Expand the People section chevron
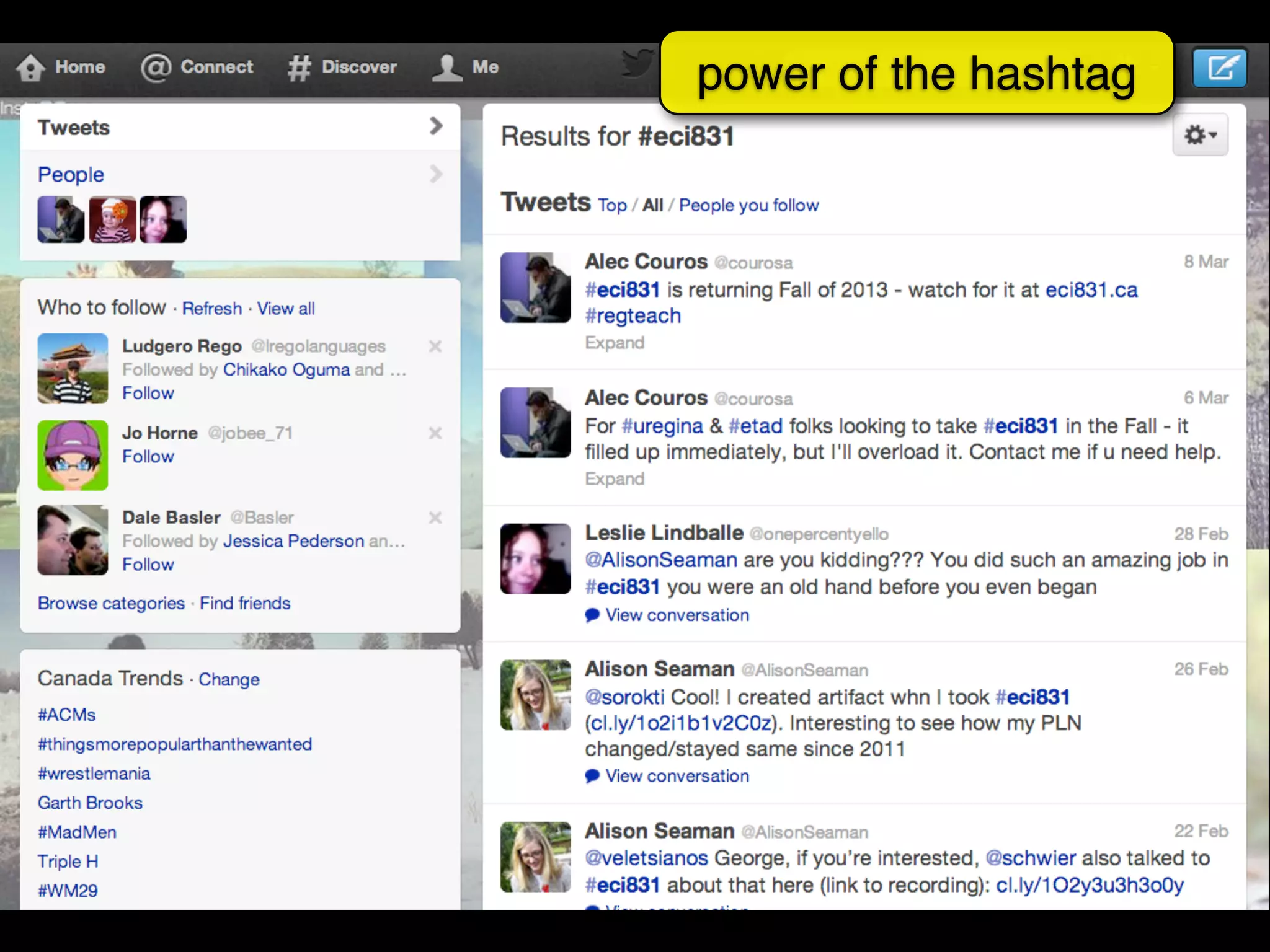This screenshot has height=952, width=1270. pos(436,174)
